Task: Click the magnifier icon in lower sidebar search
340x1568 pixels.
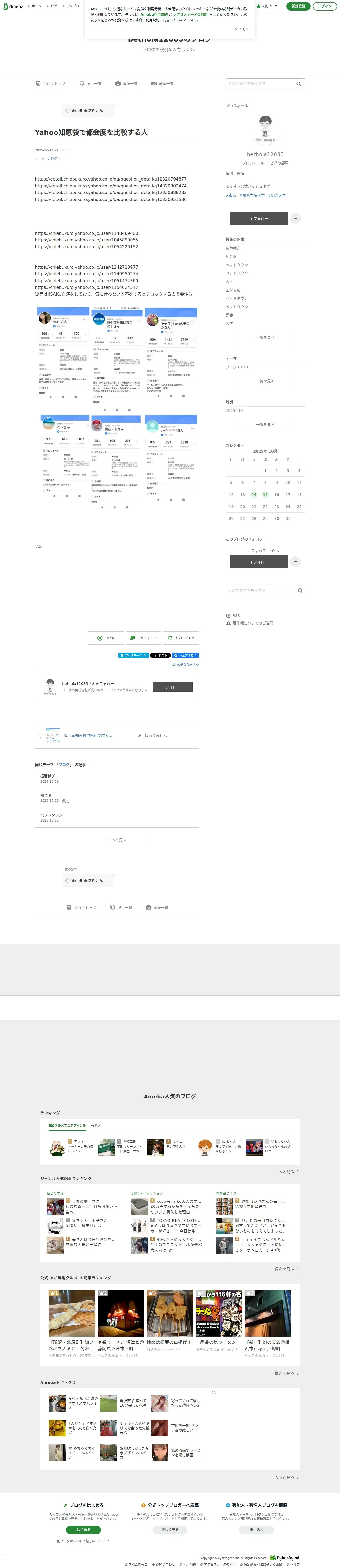Action: [x=300, y=591]
